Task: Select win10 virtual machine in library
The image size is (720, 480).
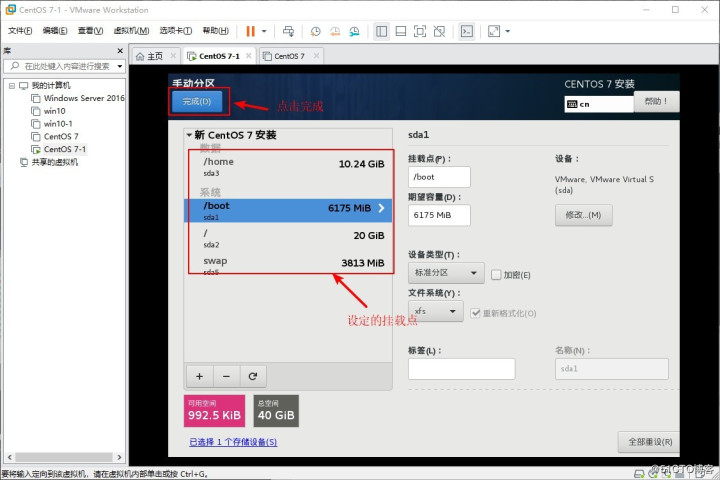Action: pyautogui.click(x=48, y=111)
